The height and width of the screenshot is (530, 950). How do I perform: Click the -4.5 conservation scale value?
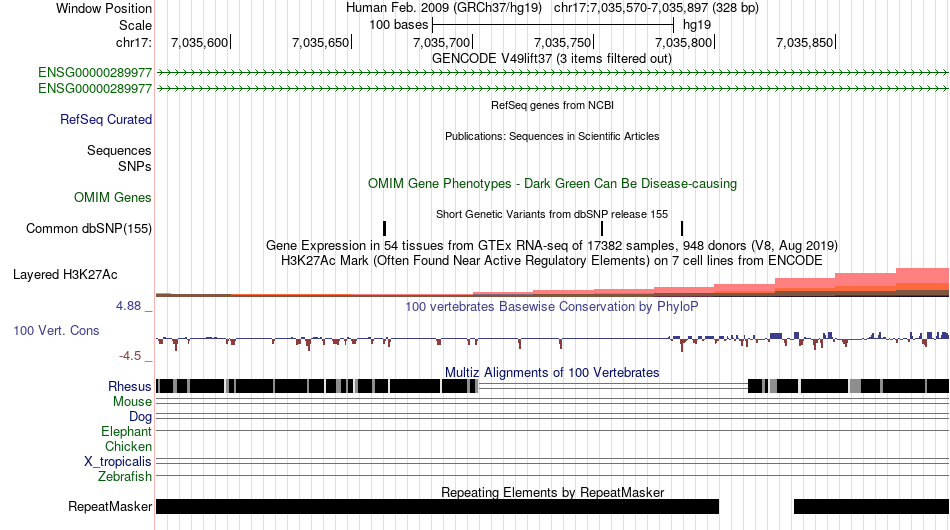tap(130, 356)
